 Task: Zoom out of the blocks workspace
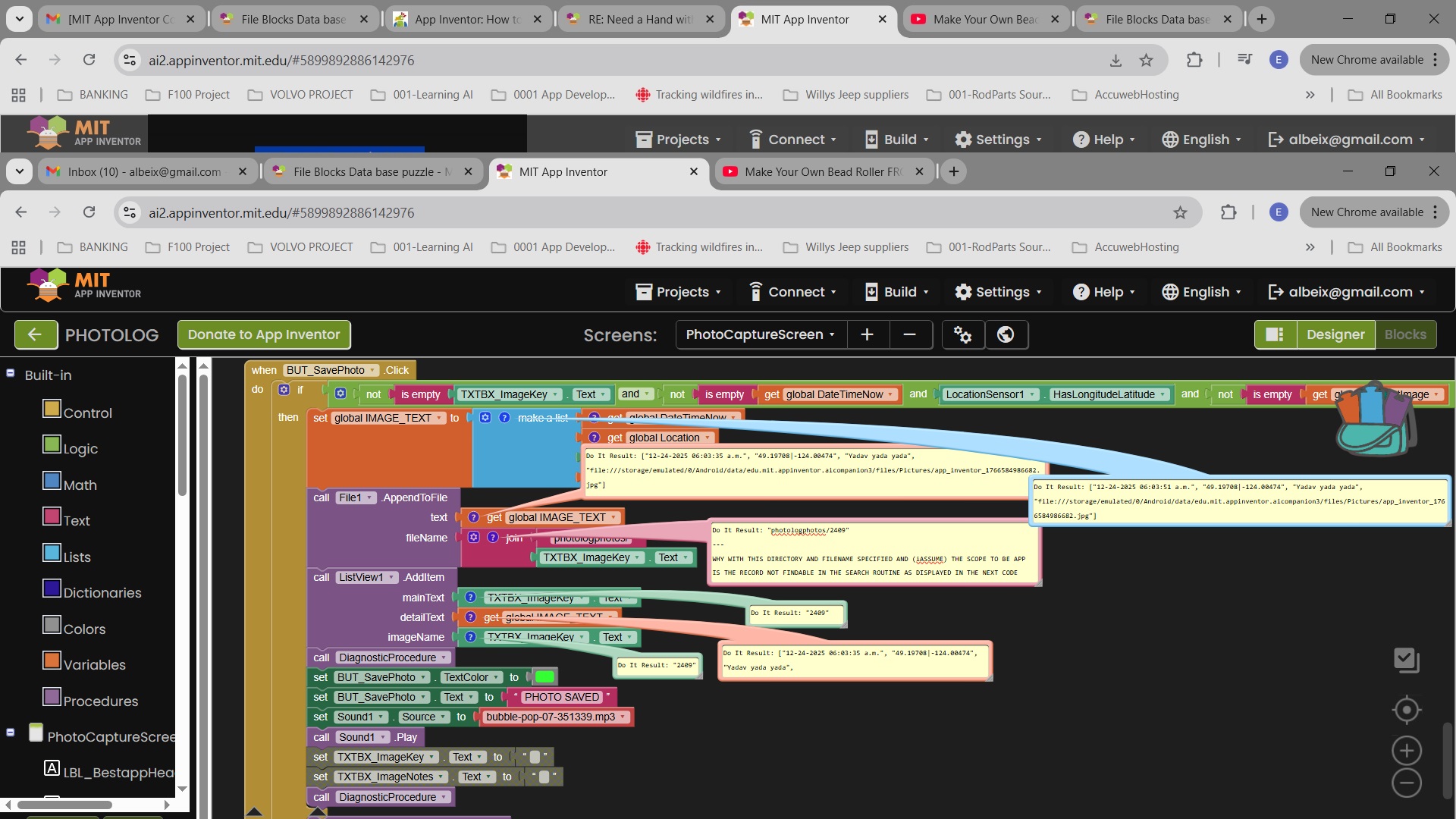tap(1407, 783)
